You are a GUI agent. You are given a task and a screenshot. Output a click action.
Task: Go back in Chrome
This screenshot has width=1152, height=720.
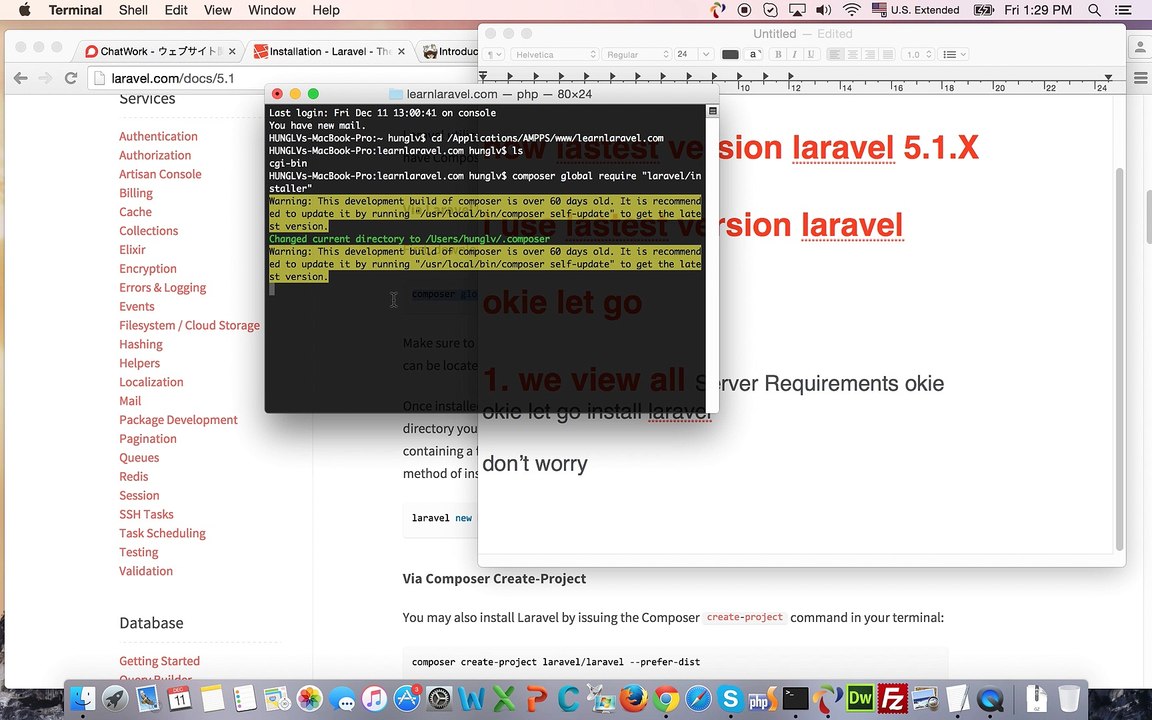point(21,78)
